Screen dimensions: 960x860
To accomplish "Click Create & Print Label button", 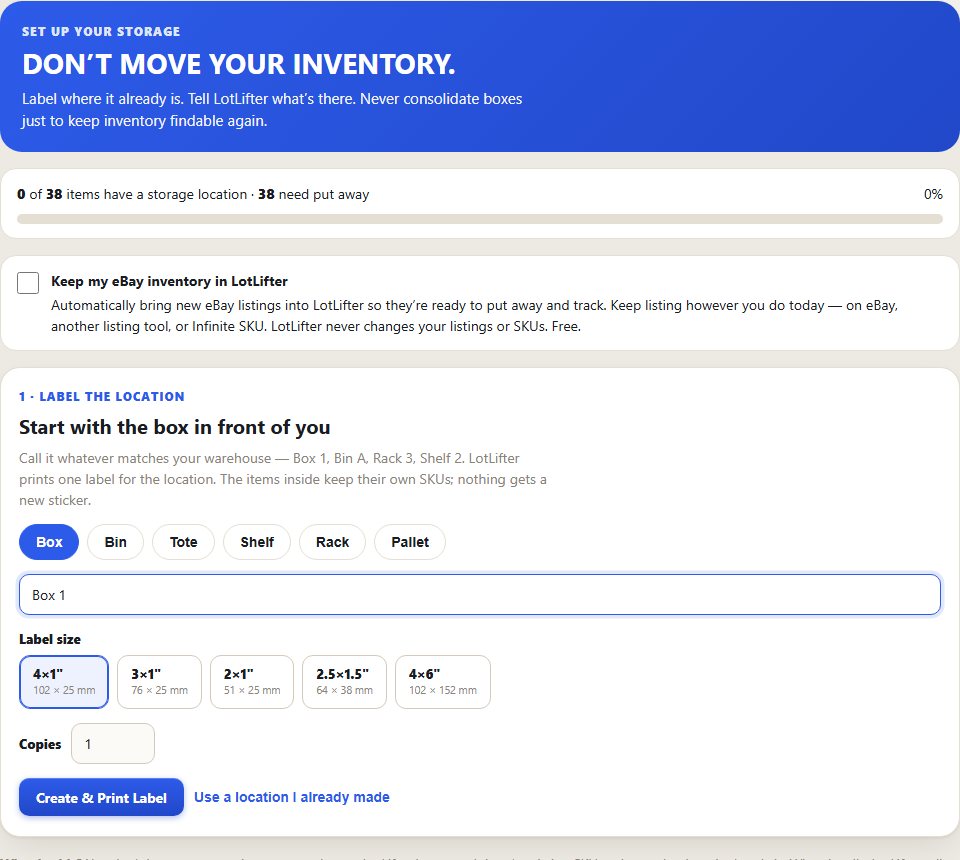I will coord(102,798).
